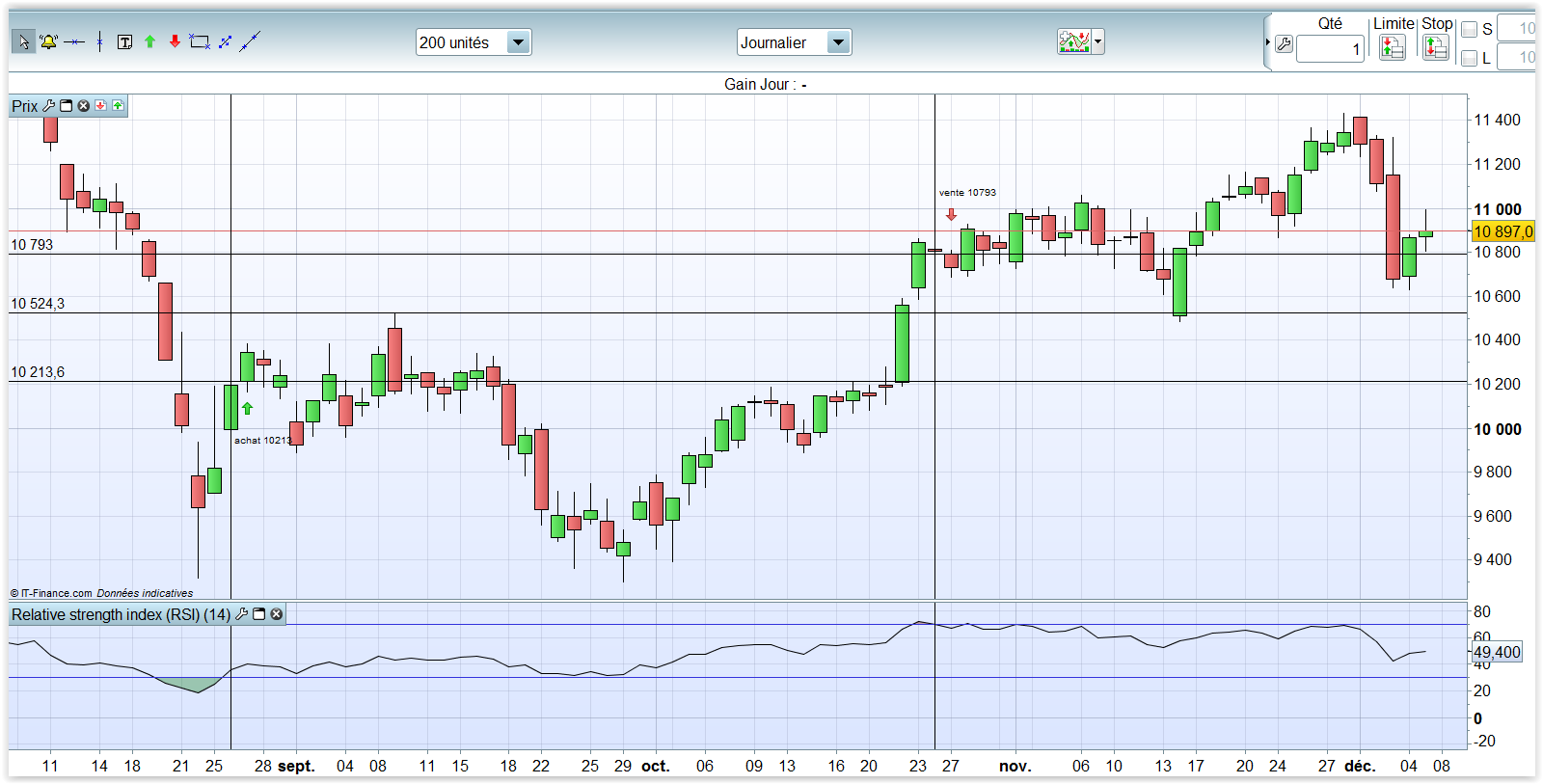The image size is (1543, 784).
Task: Click the 'nov.' date axis label
Action: click(1015, 766)
